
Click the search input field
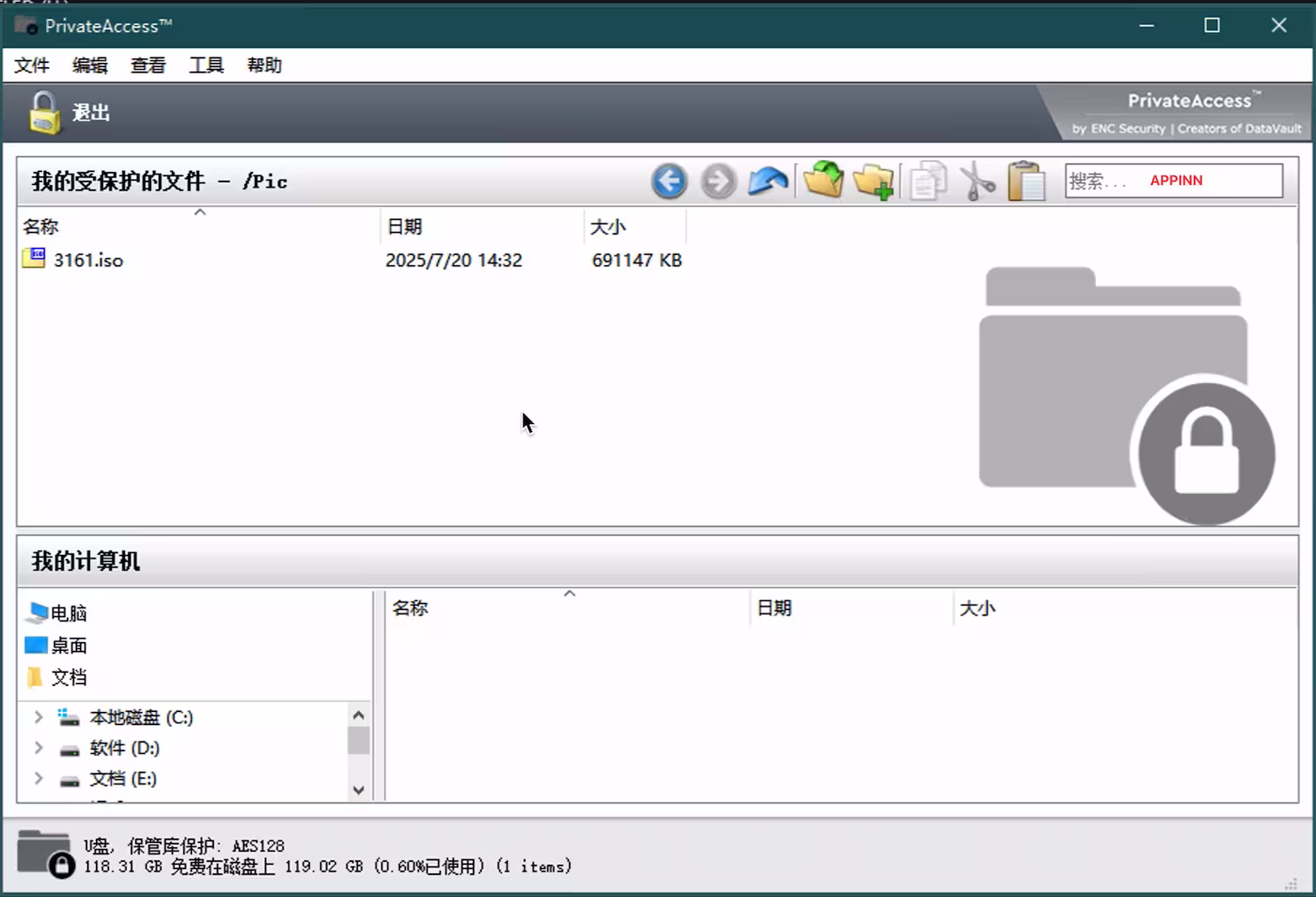(1174, 181)
